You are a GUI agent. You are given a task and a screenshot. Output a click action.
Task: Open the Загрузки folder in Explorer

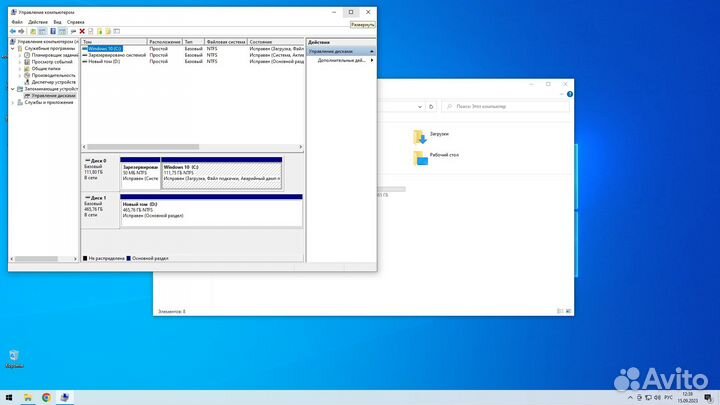(431, 136)
